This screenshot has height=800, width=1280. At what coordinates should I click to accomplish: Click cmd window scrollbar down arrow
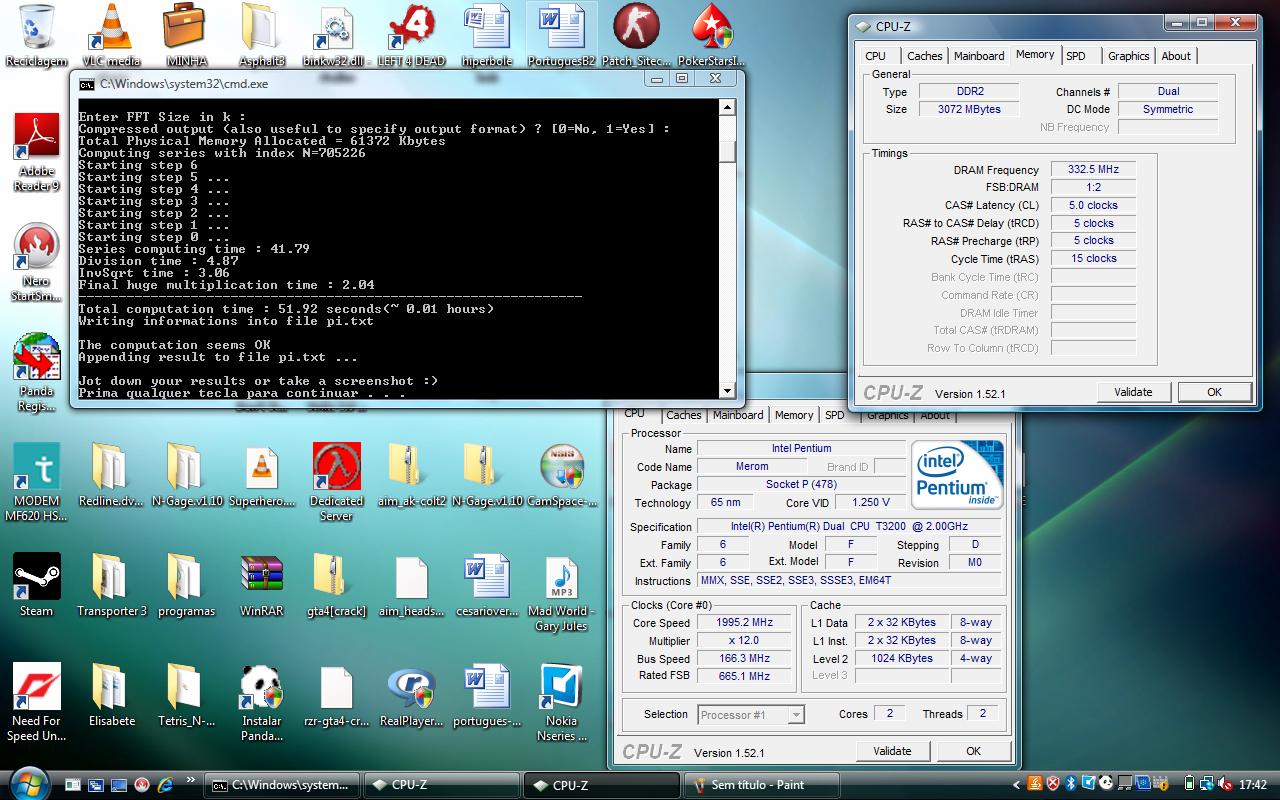[x=728, y=391]
